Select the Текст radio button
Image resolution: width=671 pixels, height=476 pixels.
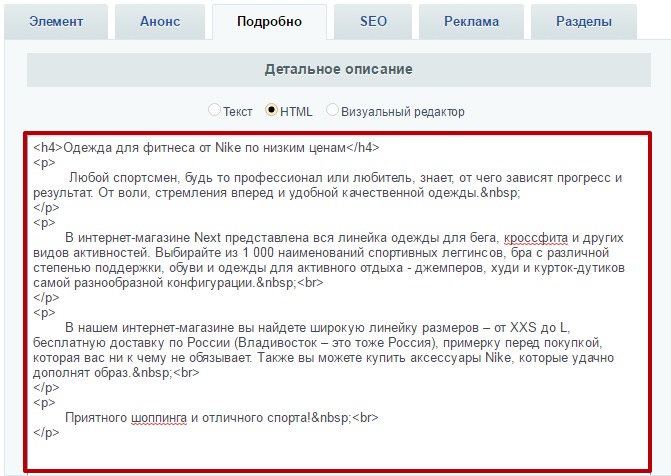pos(214,110)
